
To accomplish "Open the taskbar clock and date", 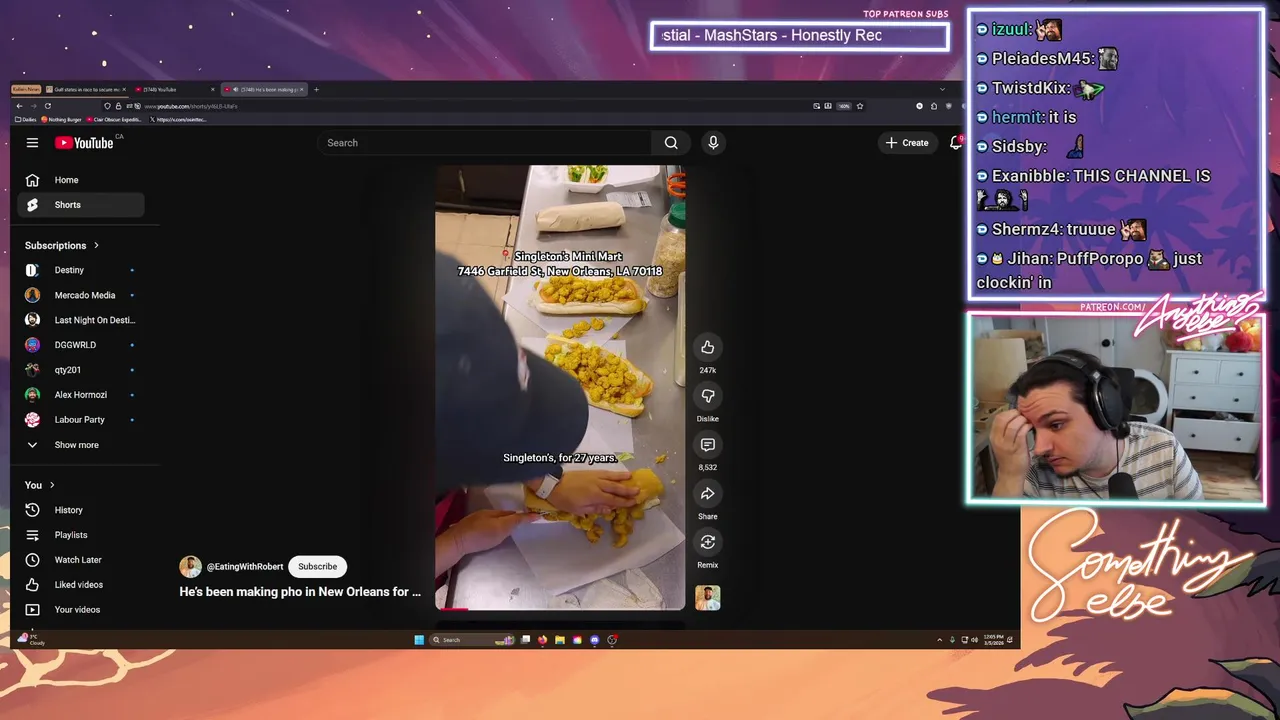I will pyautogui.click(x=993, y=640).
